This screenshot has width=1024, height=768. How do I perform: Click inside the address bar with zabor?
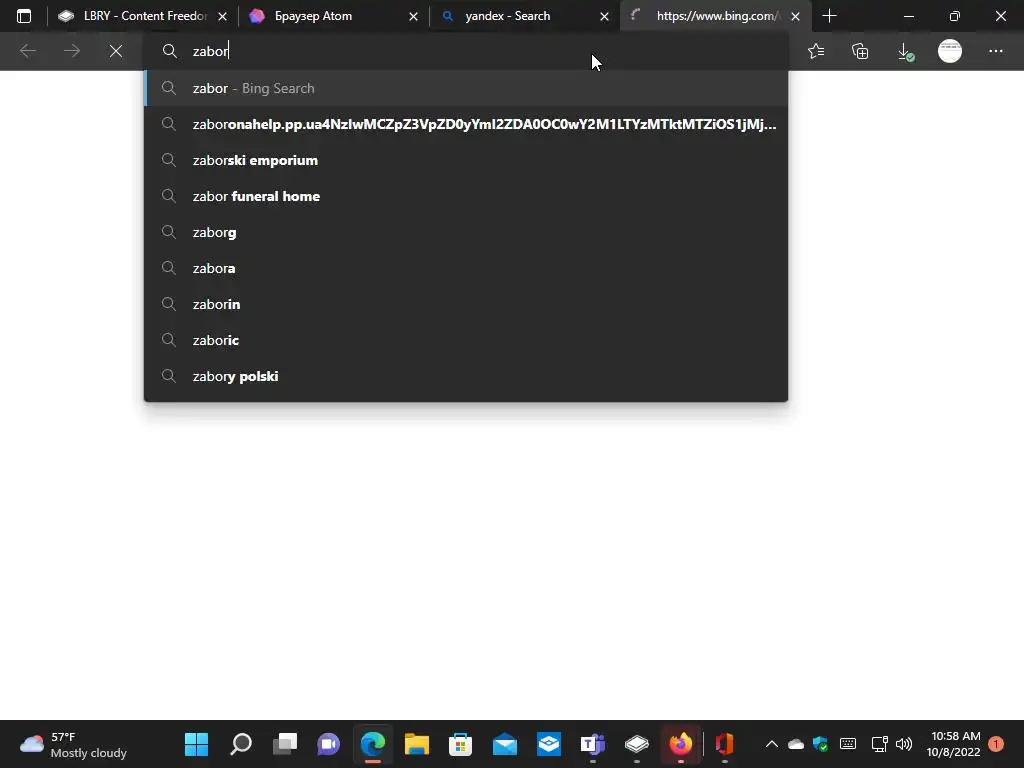click(466, 51)
